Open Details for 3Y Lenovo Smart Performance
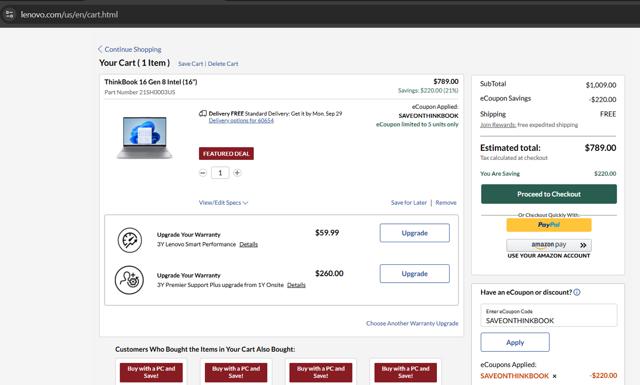The image size is (640, 385). click(249, 244)
